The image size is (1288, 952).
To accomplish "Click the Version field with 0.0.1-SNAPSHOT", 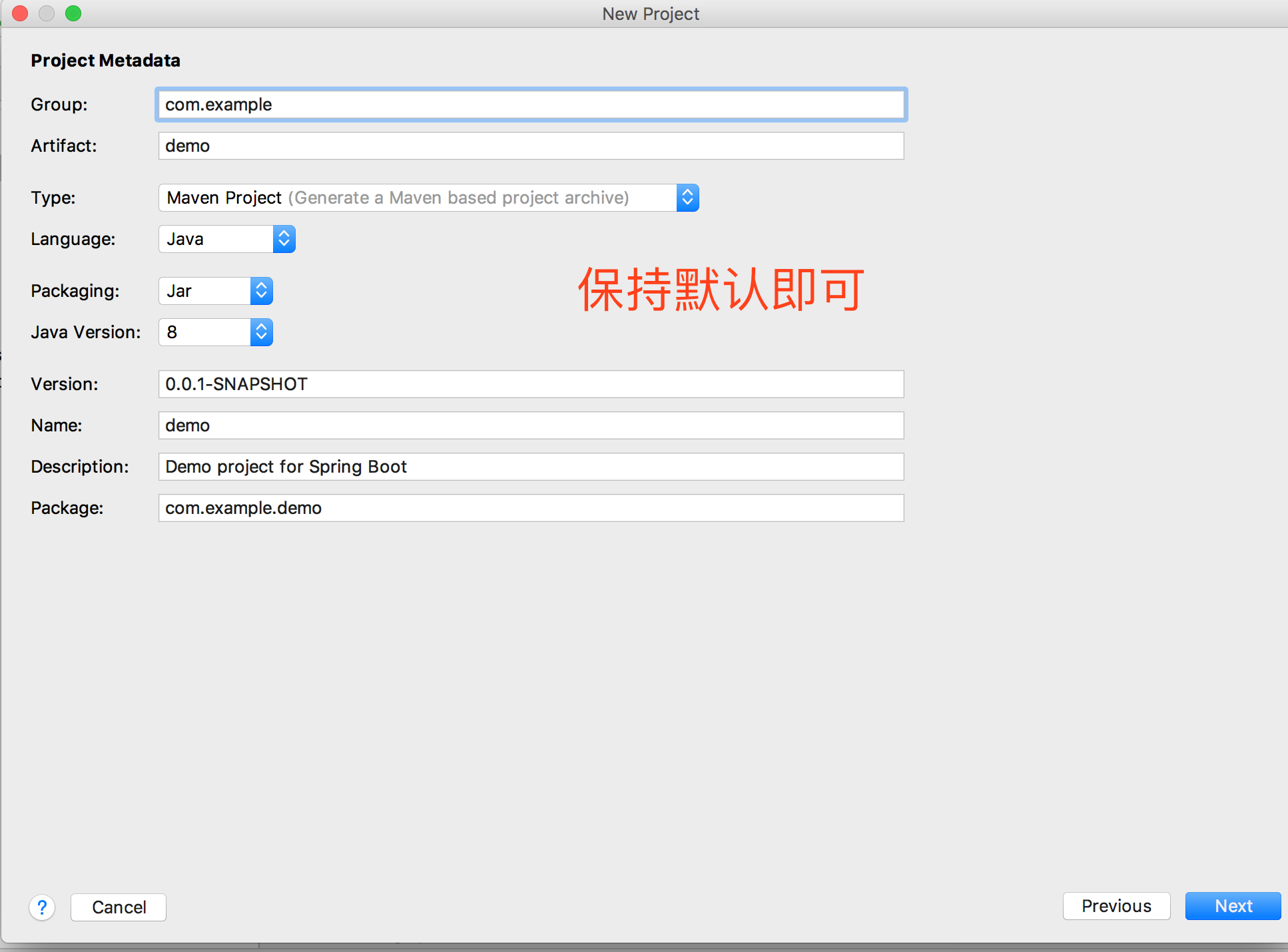I will 530,384.
